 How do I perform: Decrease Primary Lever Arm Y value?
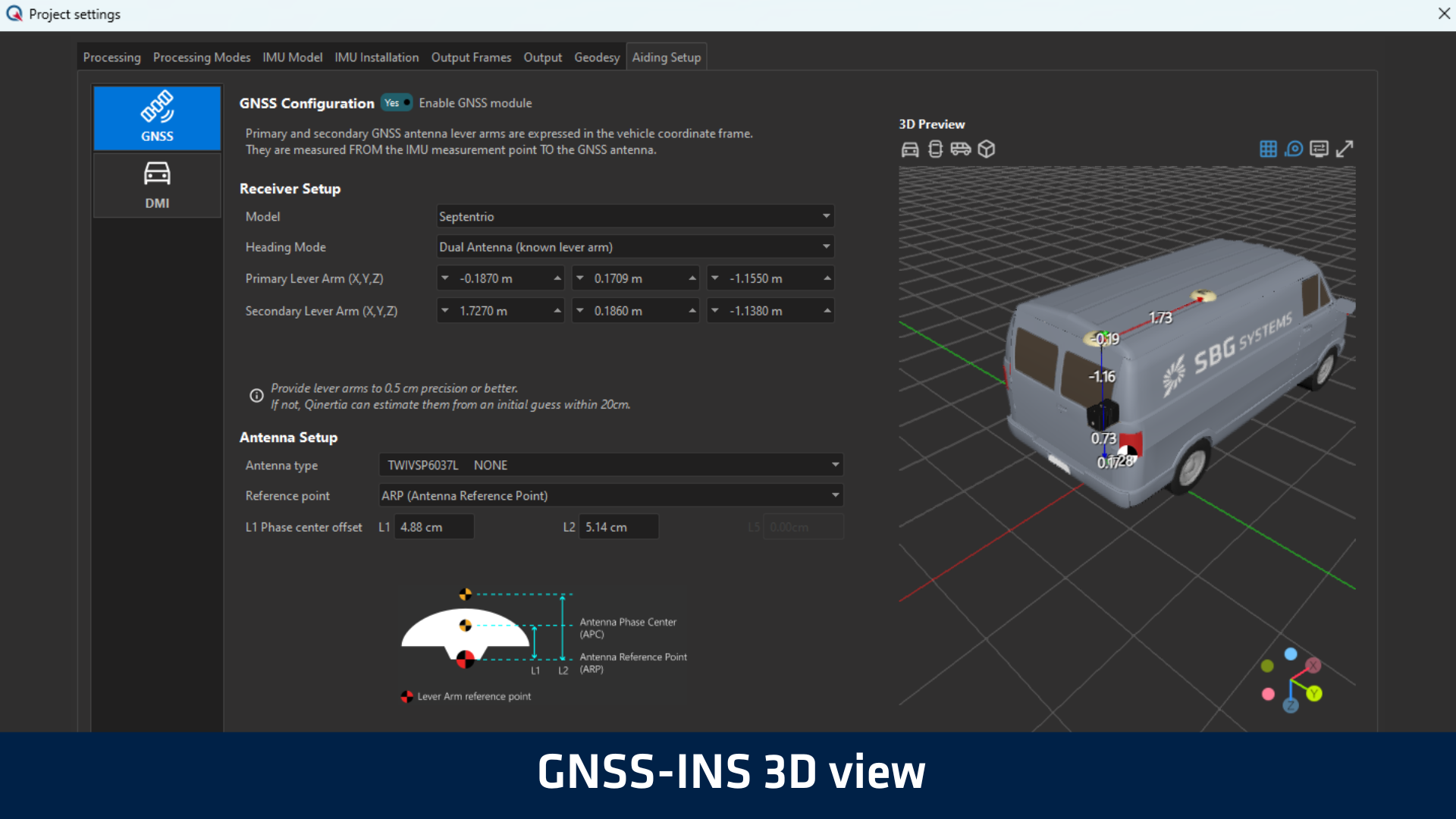pyautogui.click(x=580, y=278)
